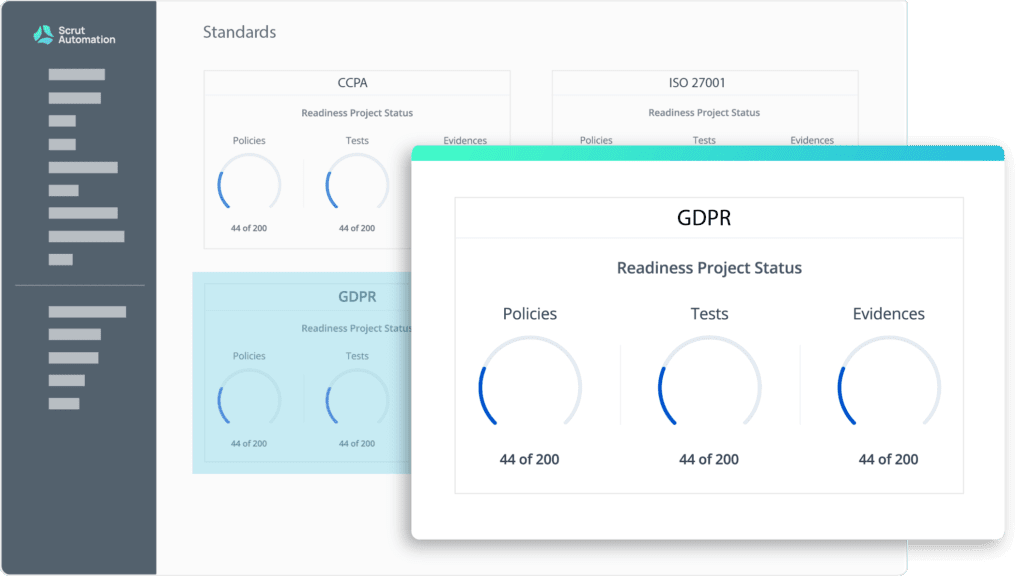Click popup Evidences 44 of 200 value
This screenshot has width=1024, height=576.
(888, 459)
